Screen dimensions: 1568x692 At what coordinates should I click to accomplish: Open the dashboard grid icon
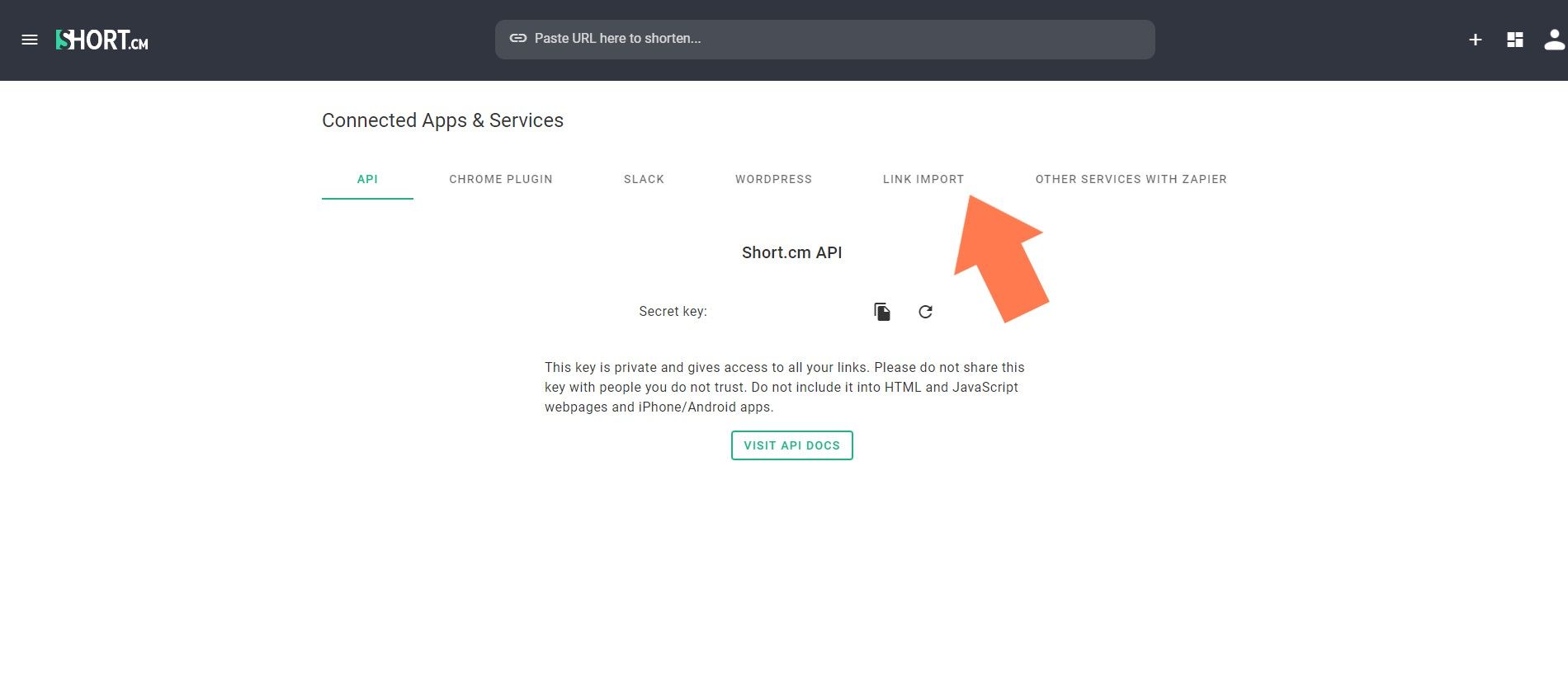[x=1515, y=40]
